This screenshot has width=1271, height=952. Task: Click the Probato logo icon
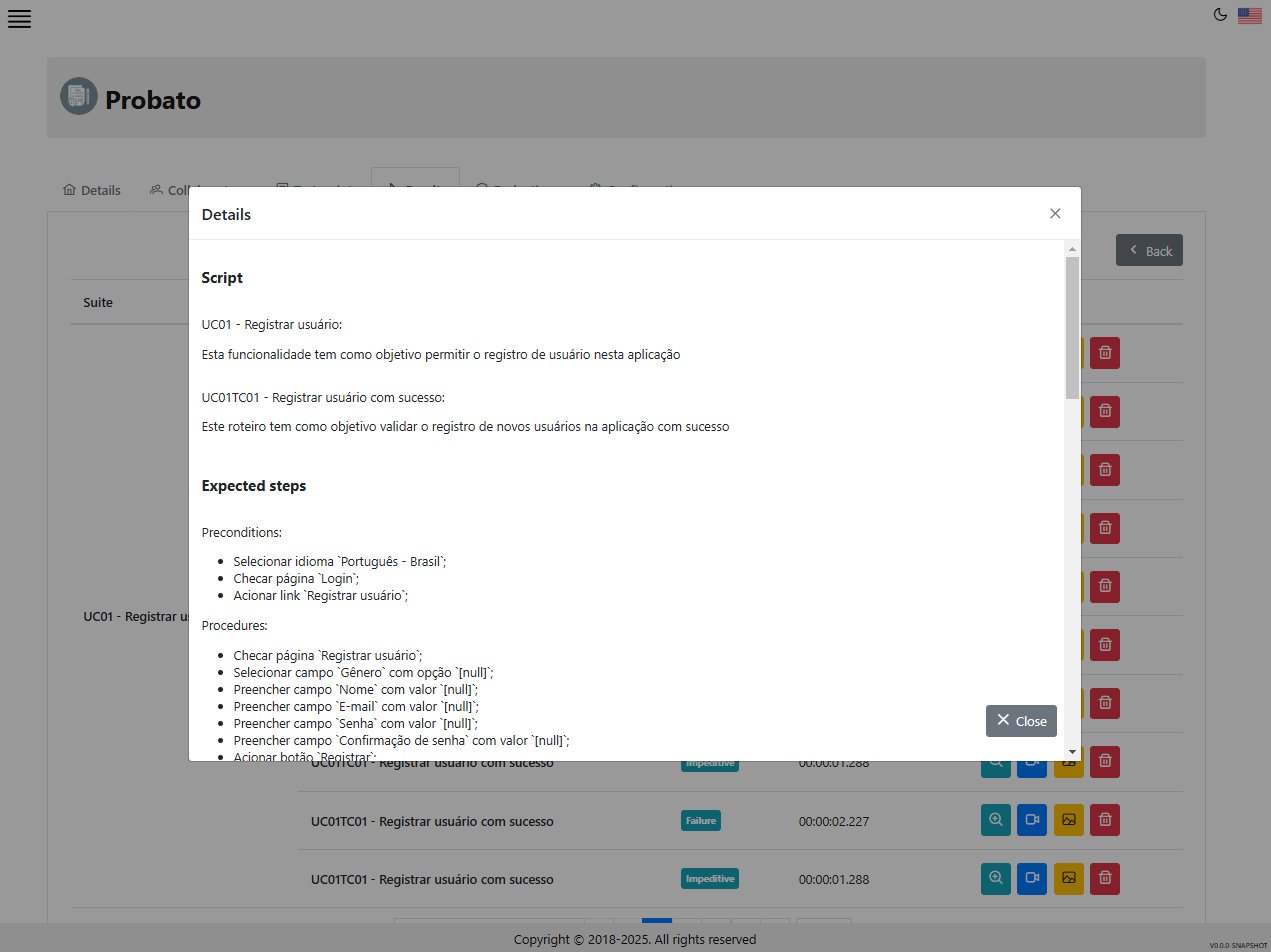point(79,97)
